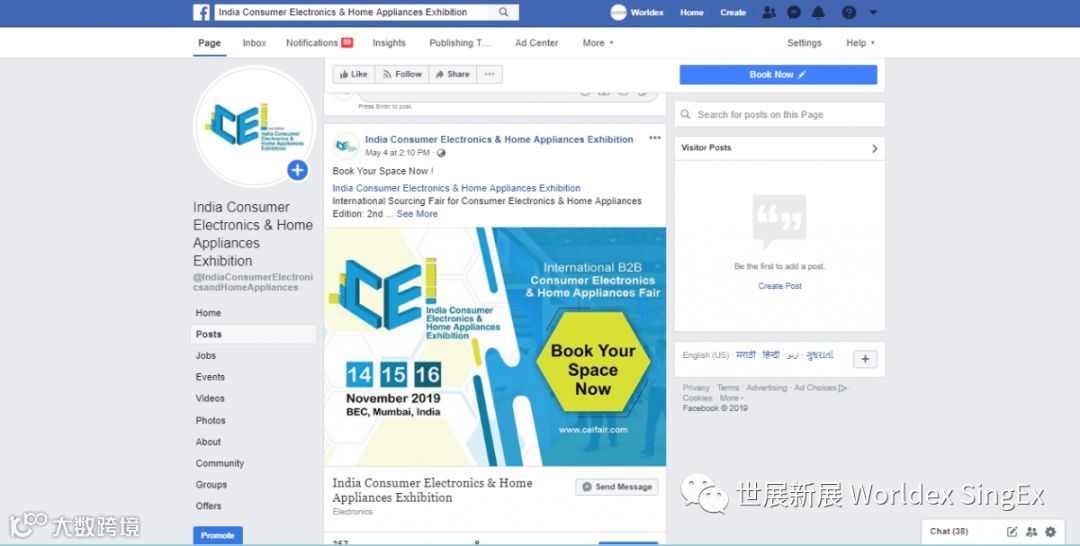
Task: Click the Follow button
Action: (402, 74)
